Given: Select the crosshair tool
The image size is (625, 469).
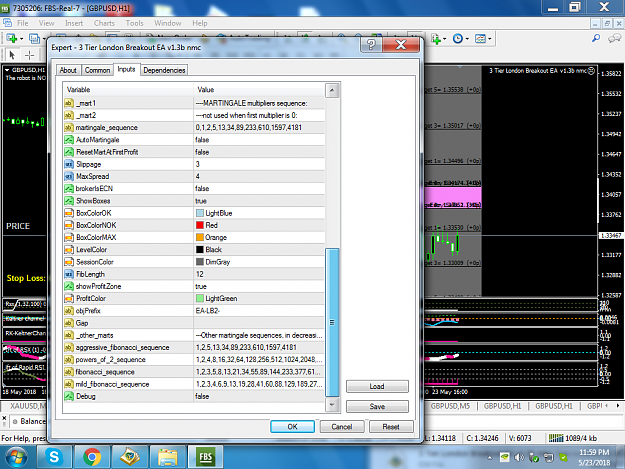Looking at the screenshot, I should (x=29, y=55).
